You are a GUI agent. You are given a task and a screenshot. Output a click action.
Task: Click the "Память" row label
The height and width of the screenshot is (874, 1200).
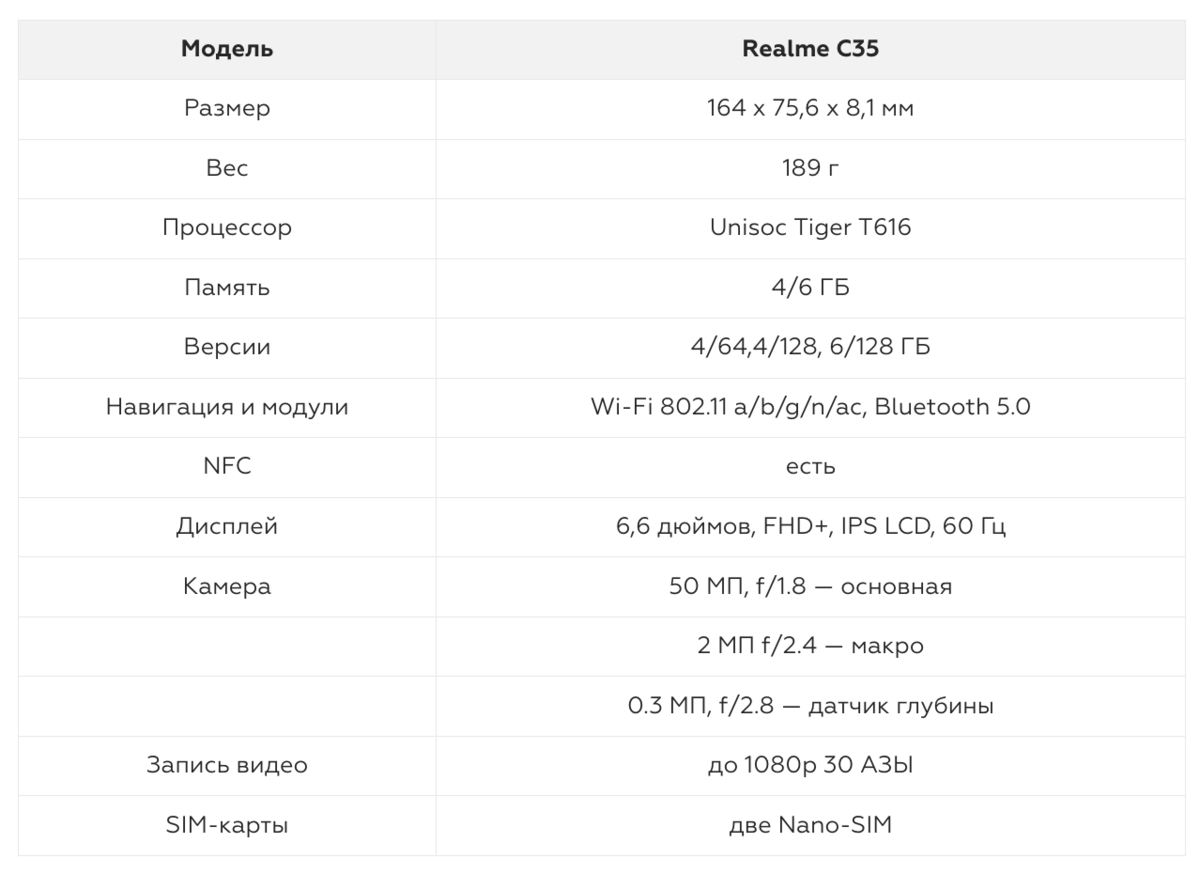(x=227, y=288)
